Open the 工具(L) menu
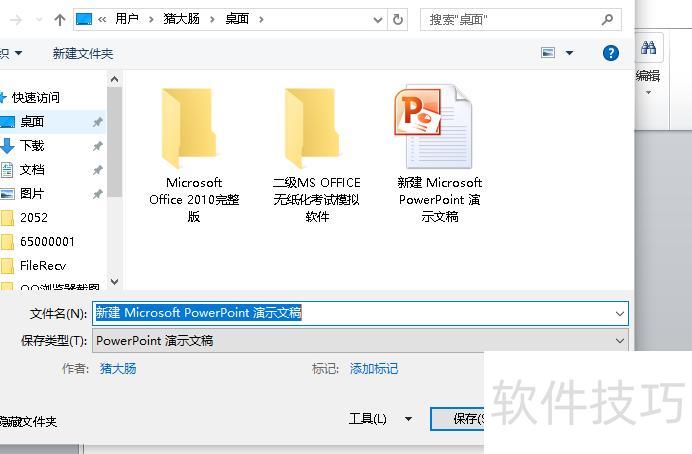Viewport: 692px width, 454px height. tap(380, 418)
